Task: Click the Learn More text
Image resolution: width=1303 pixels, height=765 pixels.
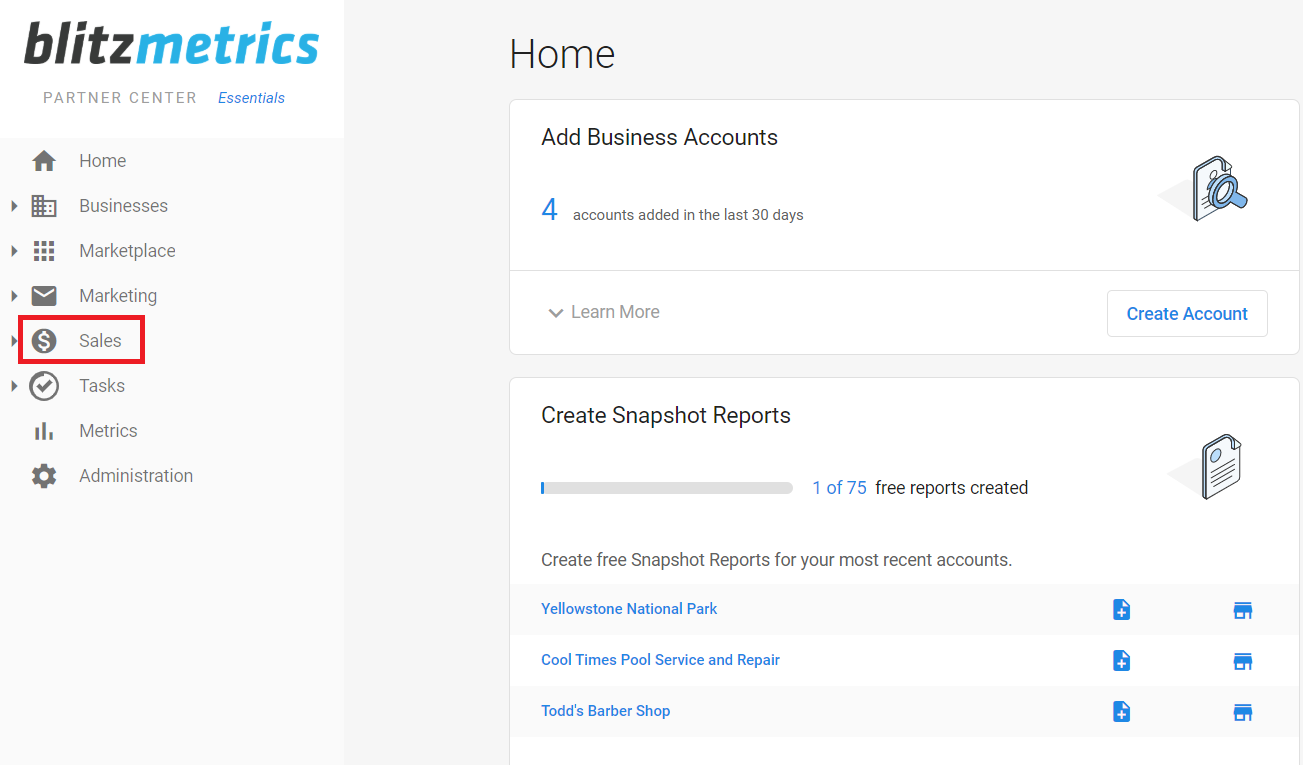Action: (x=615, y=312)
